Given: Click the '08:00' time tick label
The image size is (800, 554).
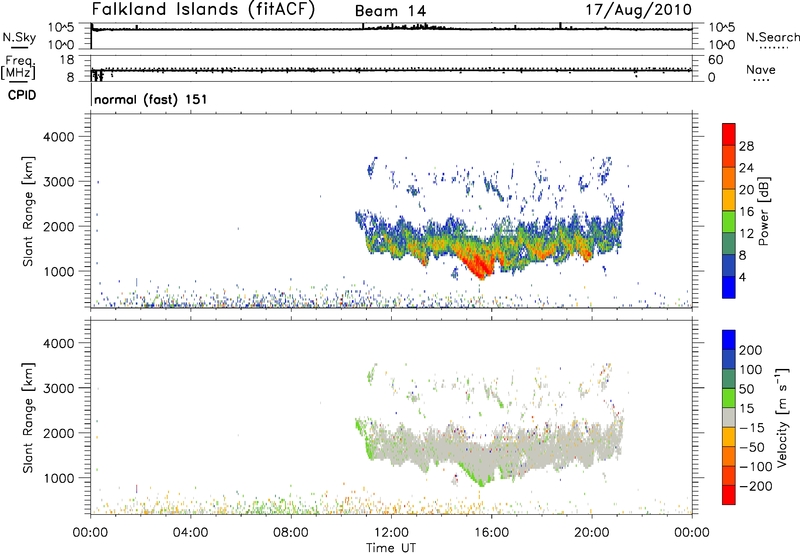Looking at the screenshot, I should pyautogui.click(x=291, y=533).
